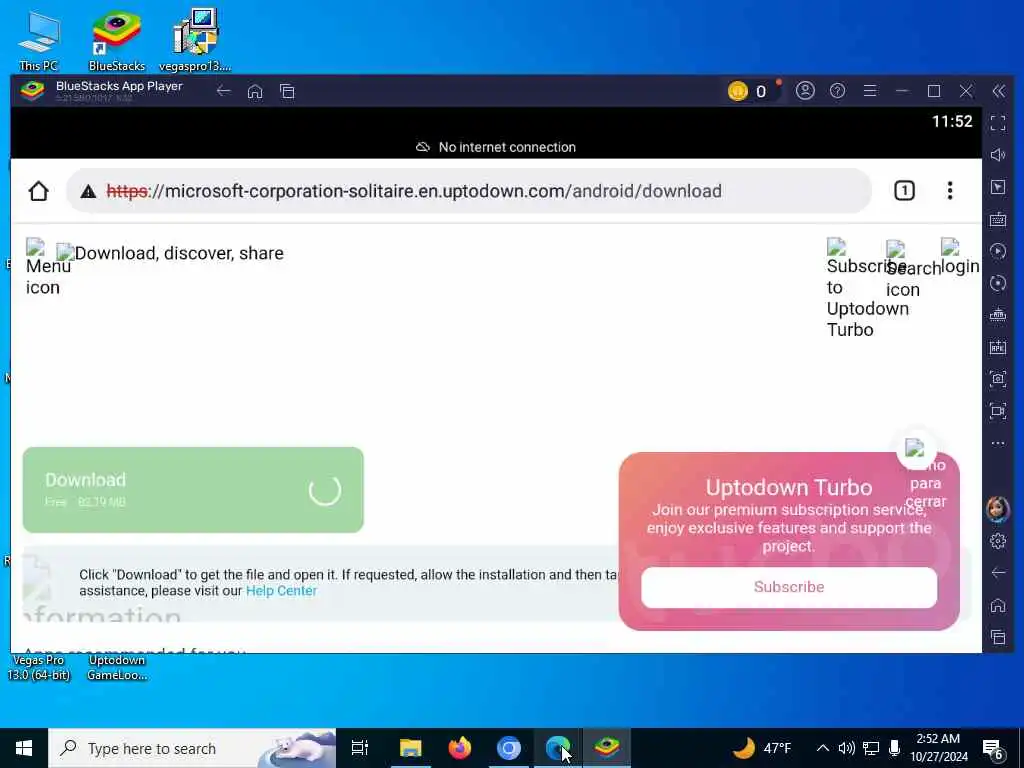Open BlueStacks settings gear in the sidebar
This screenshot has height=768, width=1024.
pos(998,541)
